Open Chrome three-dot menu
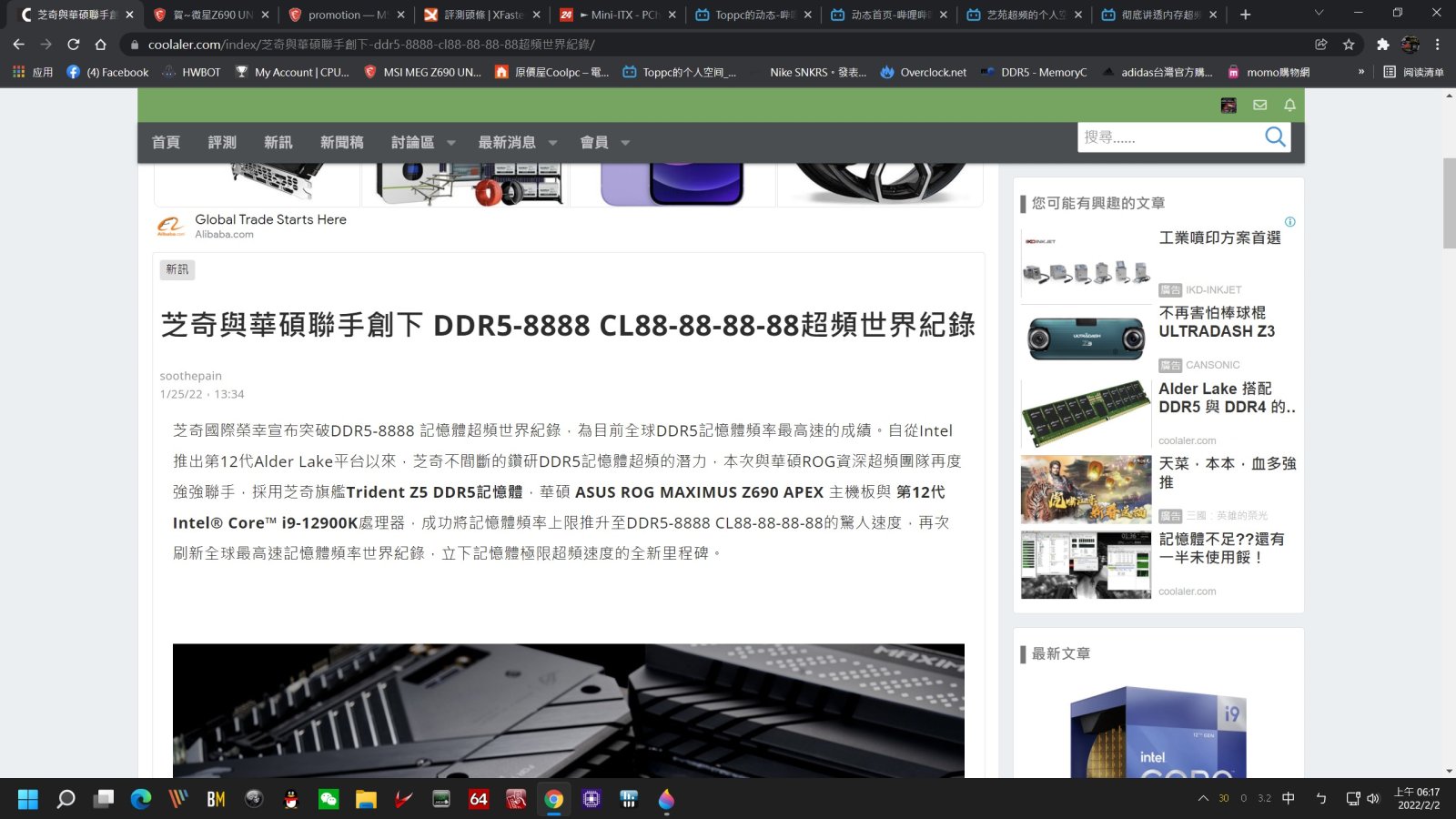Image resolution: width=1456 pixels, height=819 pixels. 1438,44
